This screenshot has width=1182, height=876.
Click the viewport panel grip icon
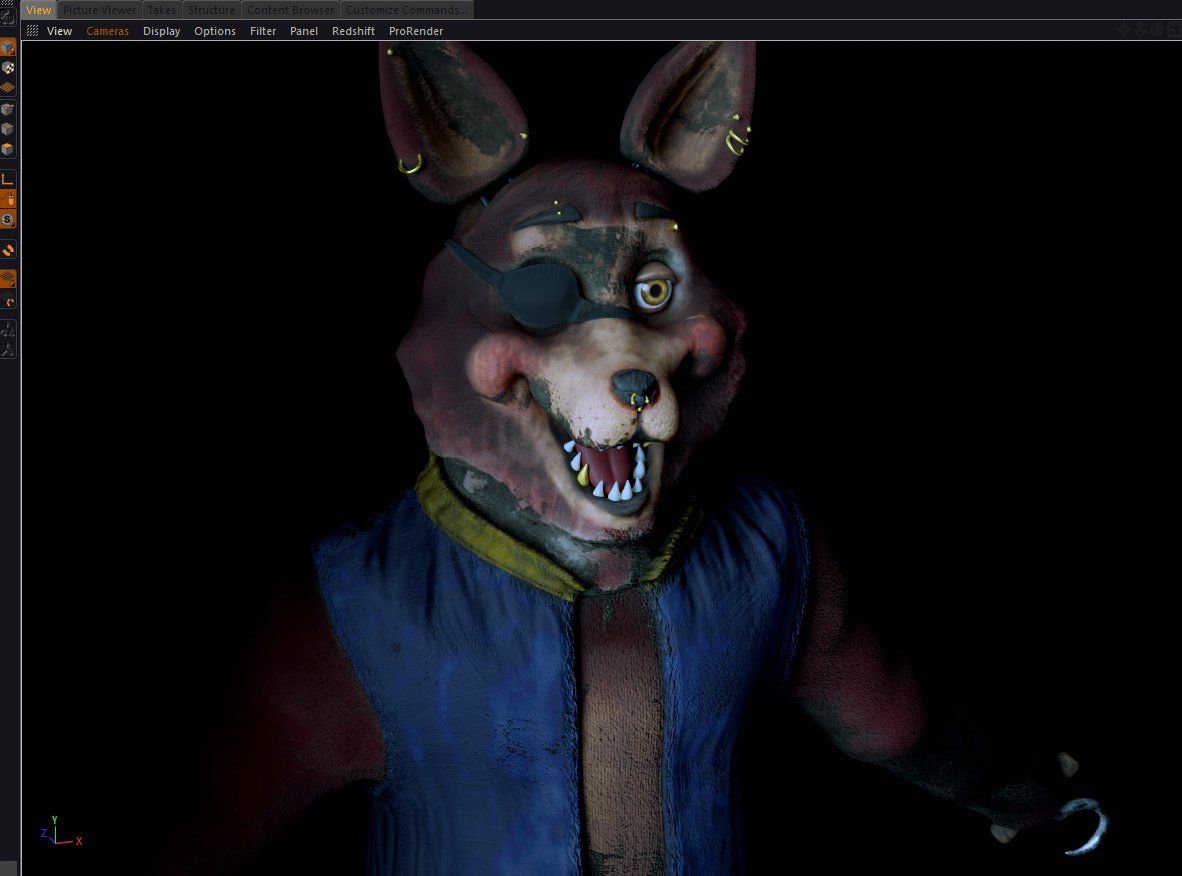click(32, 31)
